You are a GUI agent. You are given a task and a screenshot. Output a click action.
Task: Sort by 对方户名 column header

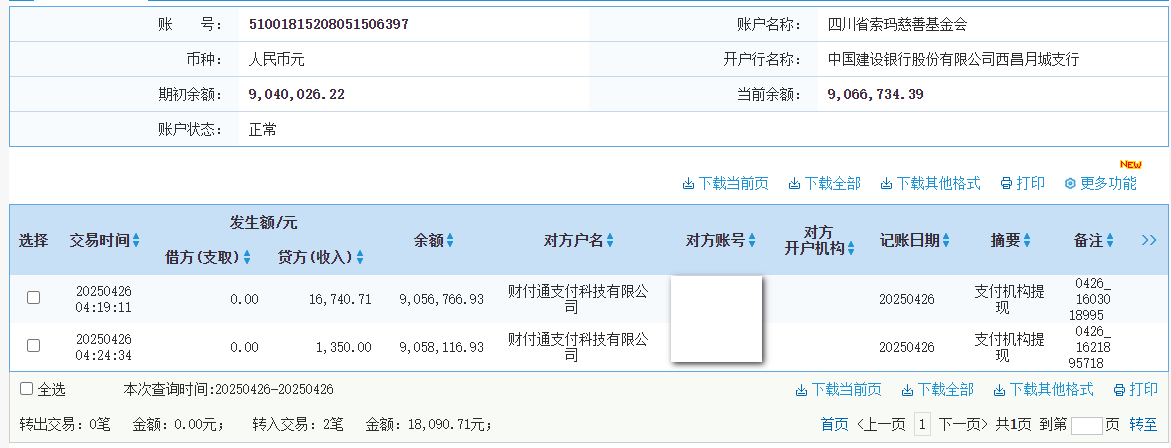point(578,241)
